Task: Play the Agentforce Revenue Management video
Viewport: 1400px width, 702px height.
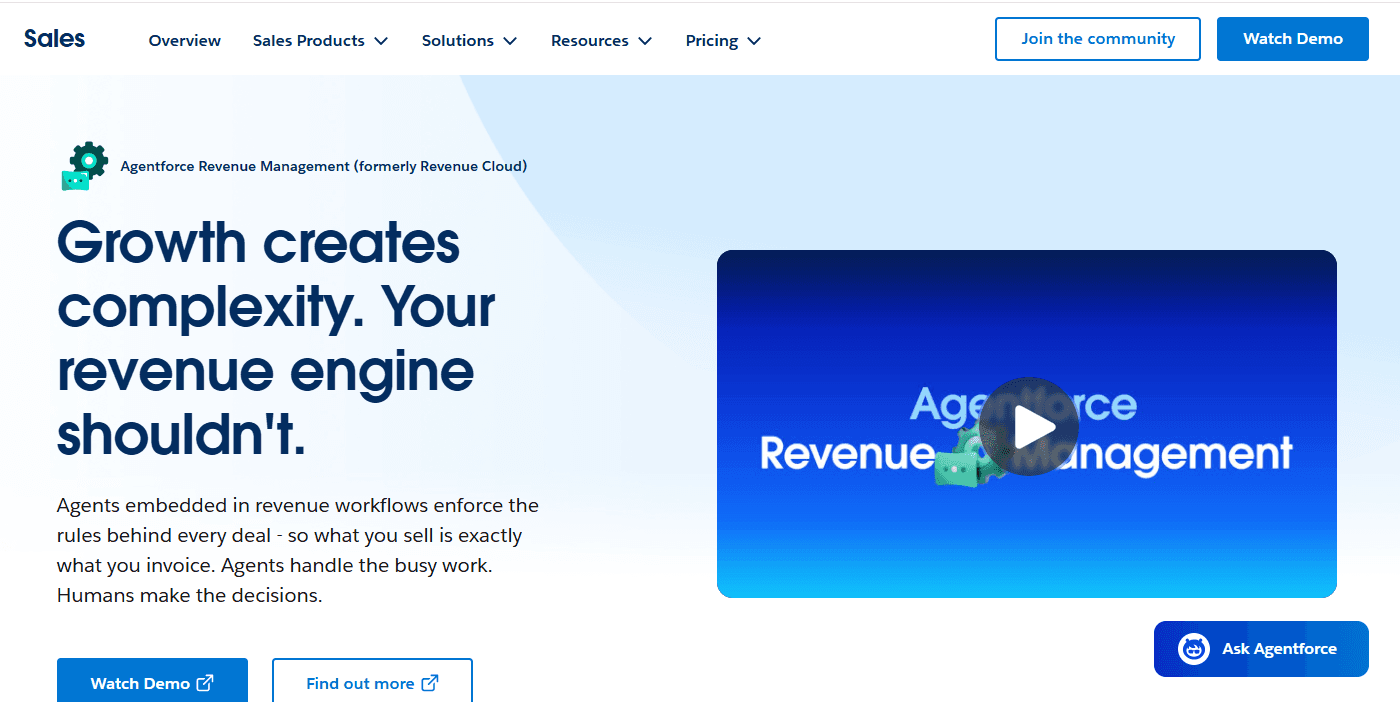Action: (1028, 426)
